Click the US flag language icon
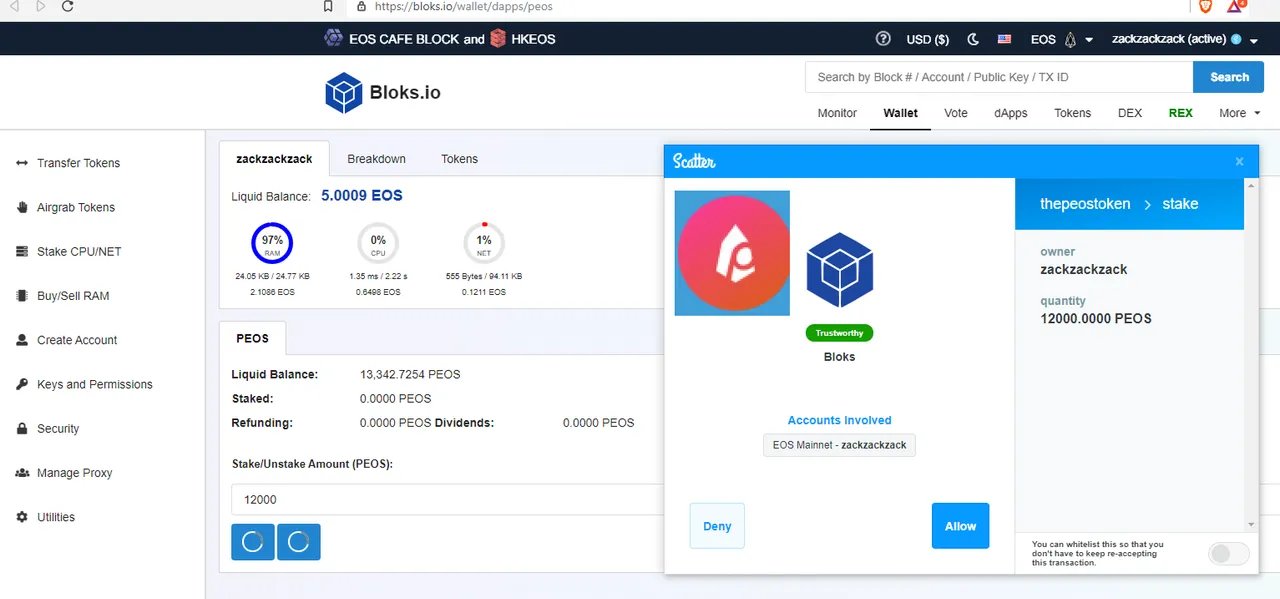Screen dimensions: 1280x599 (1004, 39)
